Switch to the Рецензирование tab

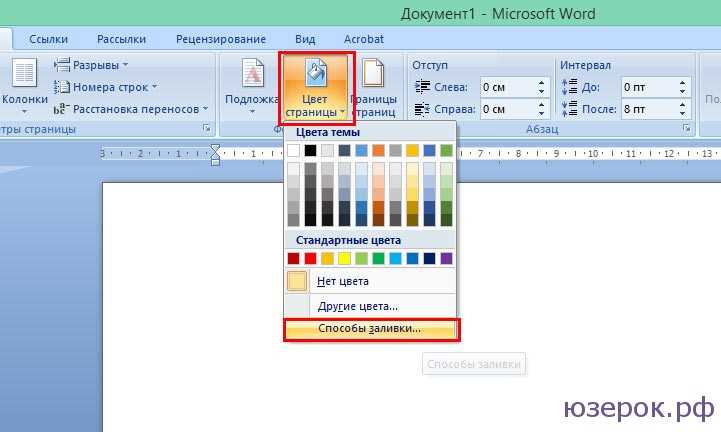point(221,39)
